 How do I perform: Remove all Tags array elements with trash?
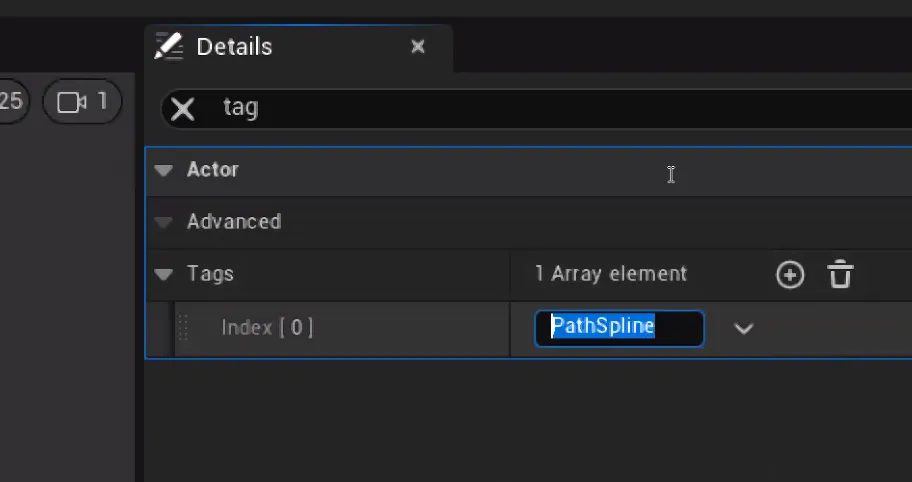[x=840, y=274]
